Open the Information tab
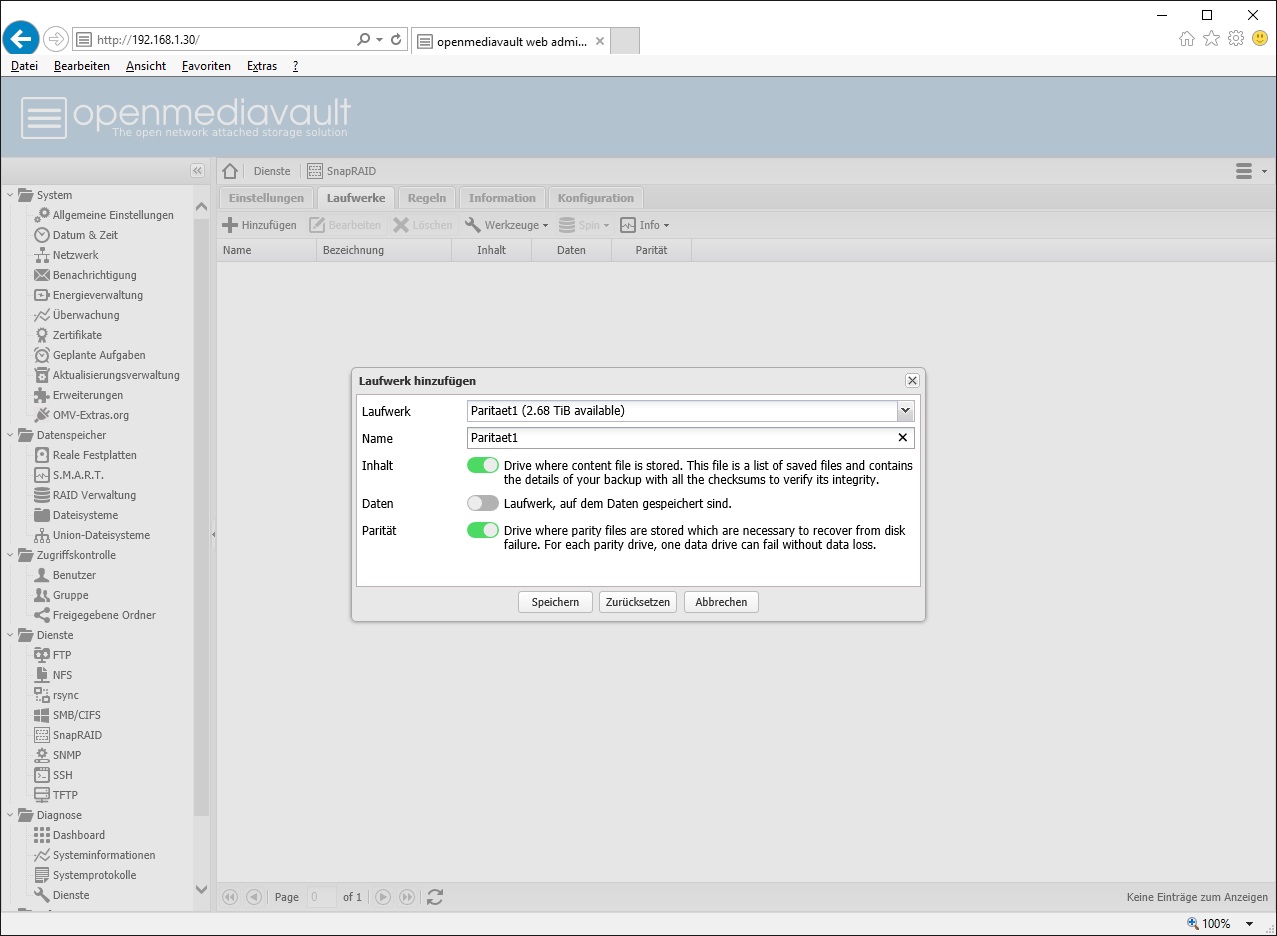The height and width of the screenshot is (936, 1277). (x=502, y=198)
